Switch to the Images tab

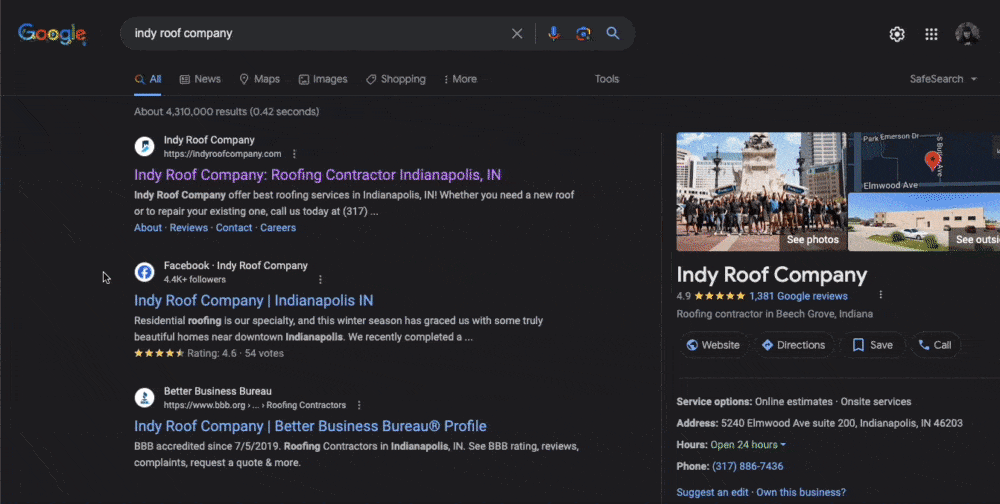tap(323, 79)
